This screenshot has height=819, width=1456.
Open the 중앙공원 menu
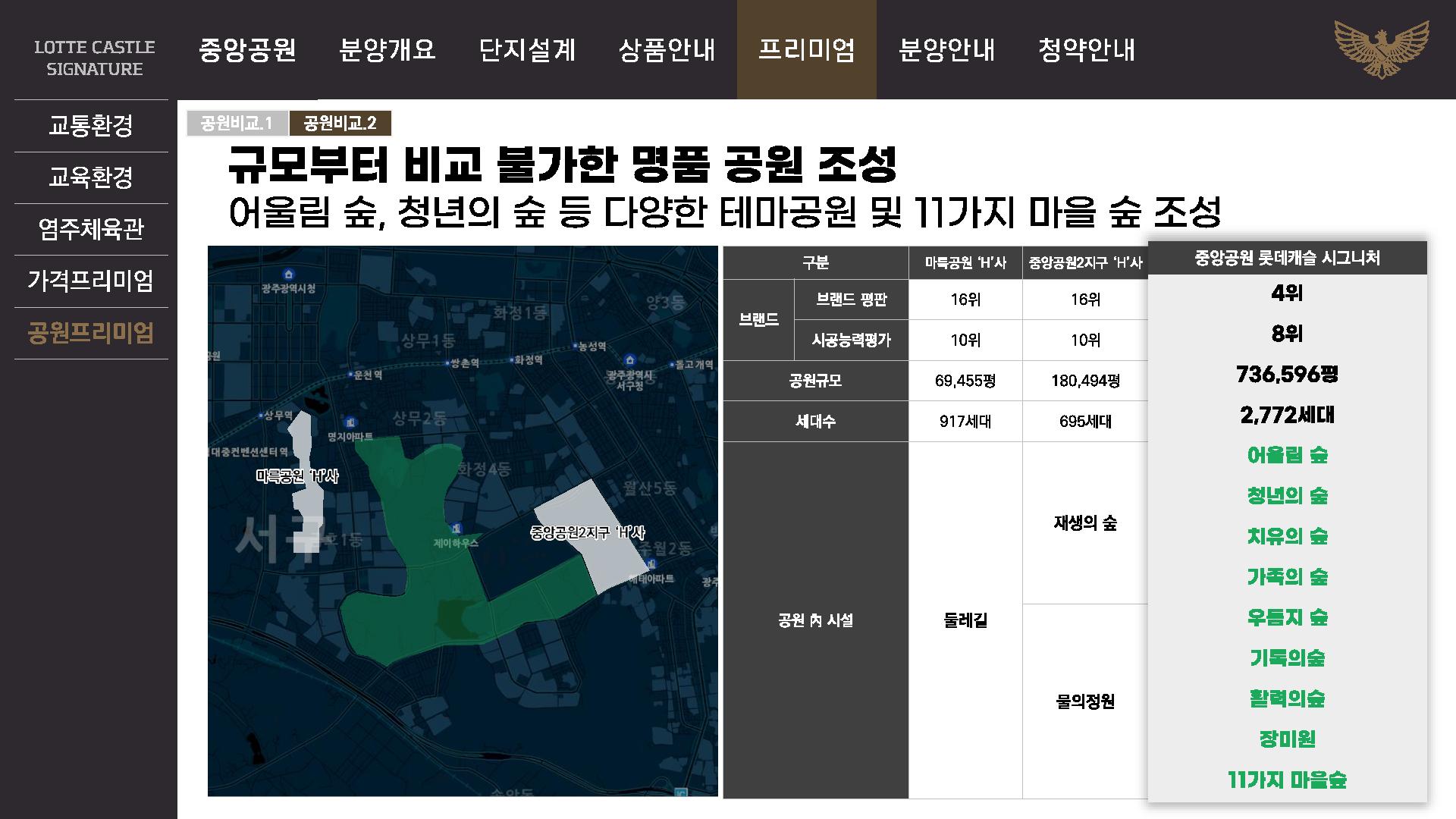point(247,49)
